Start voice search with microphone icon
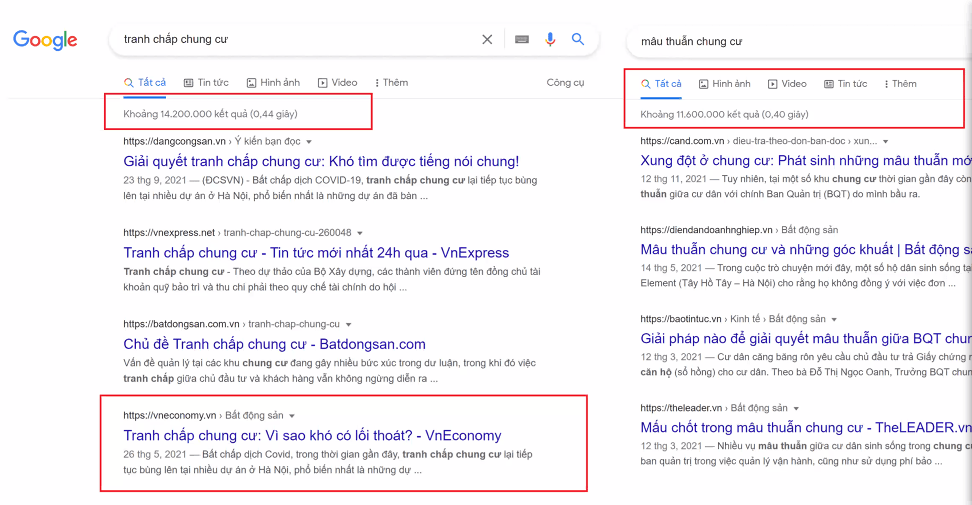 pos(550,40)
